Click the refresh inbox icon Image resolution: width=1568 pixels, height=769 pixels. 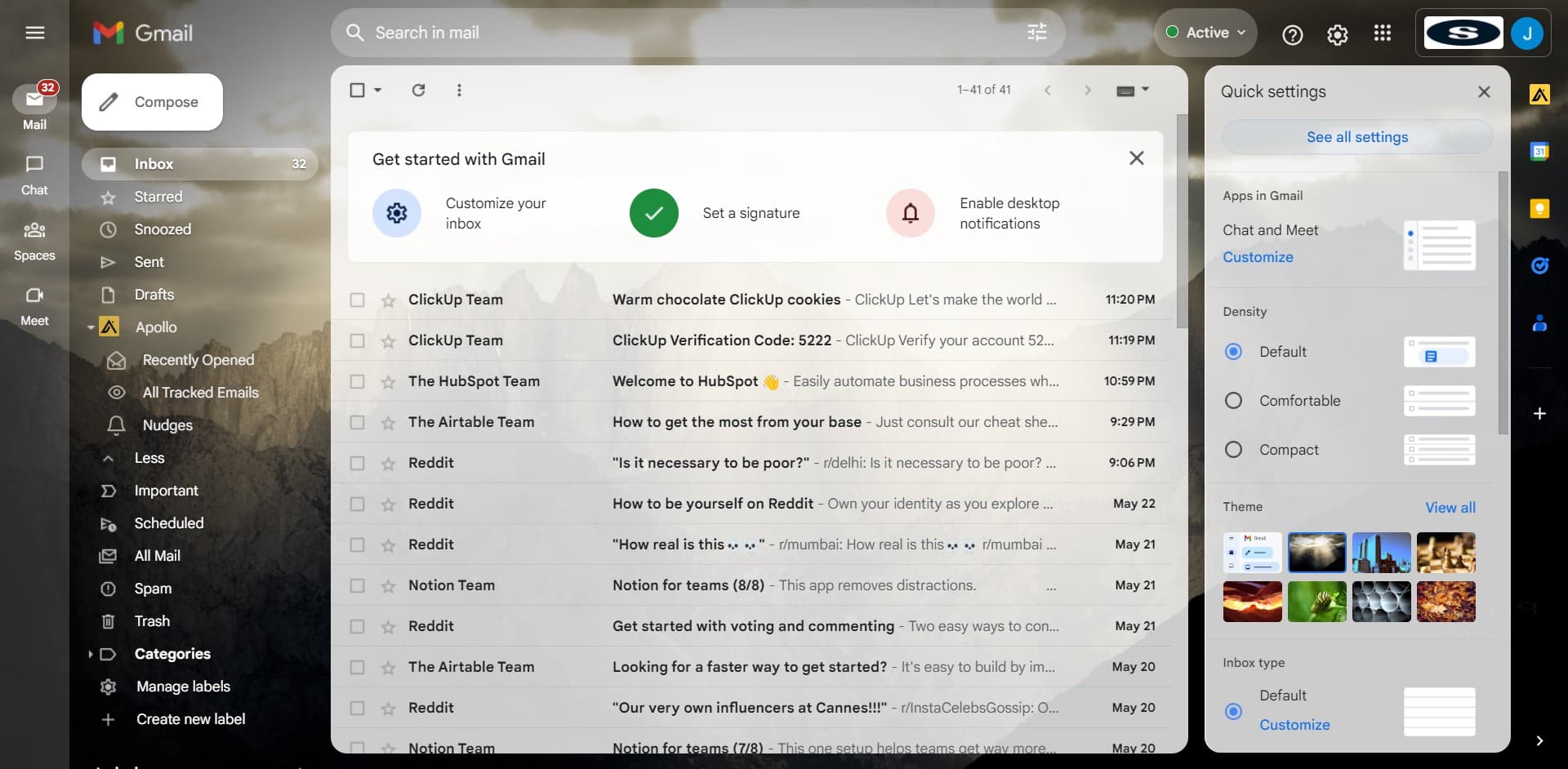(418, 91)
